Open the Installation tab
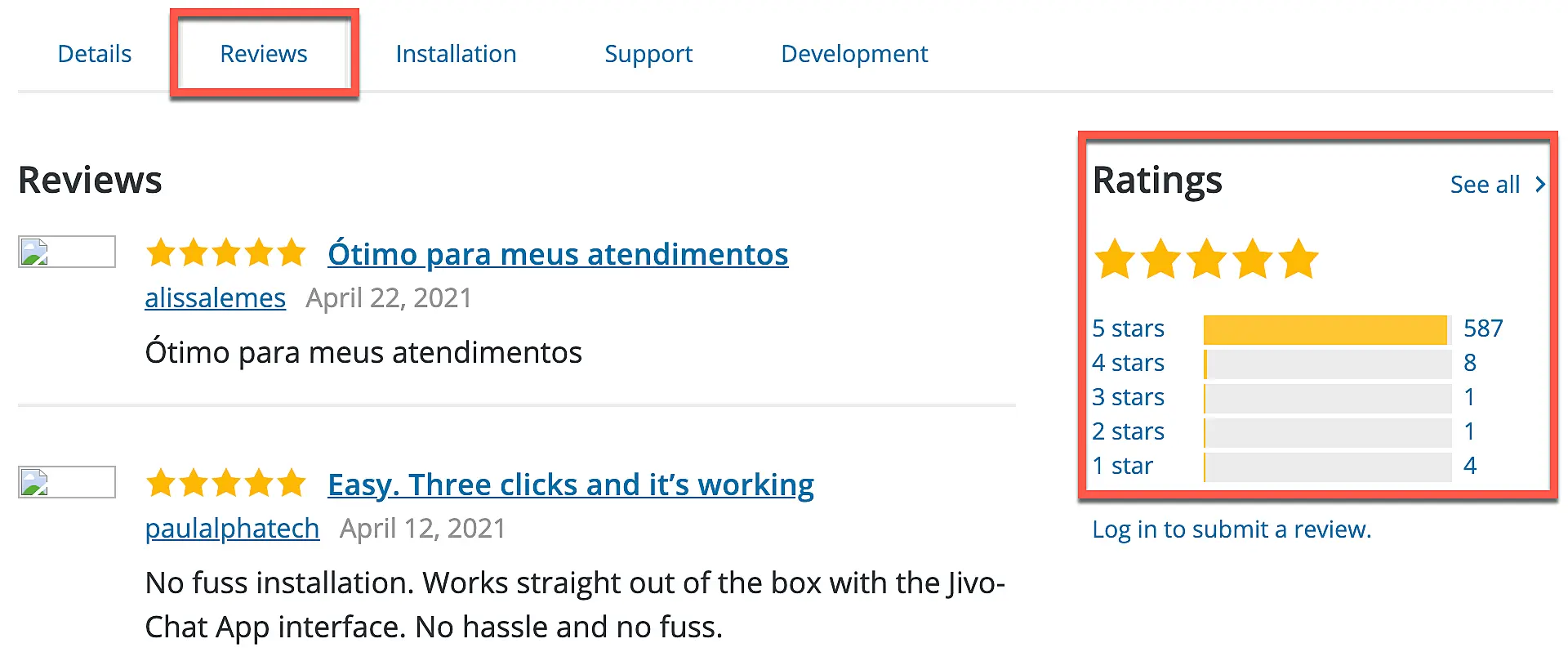 tap(456, 53)
